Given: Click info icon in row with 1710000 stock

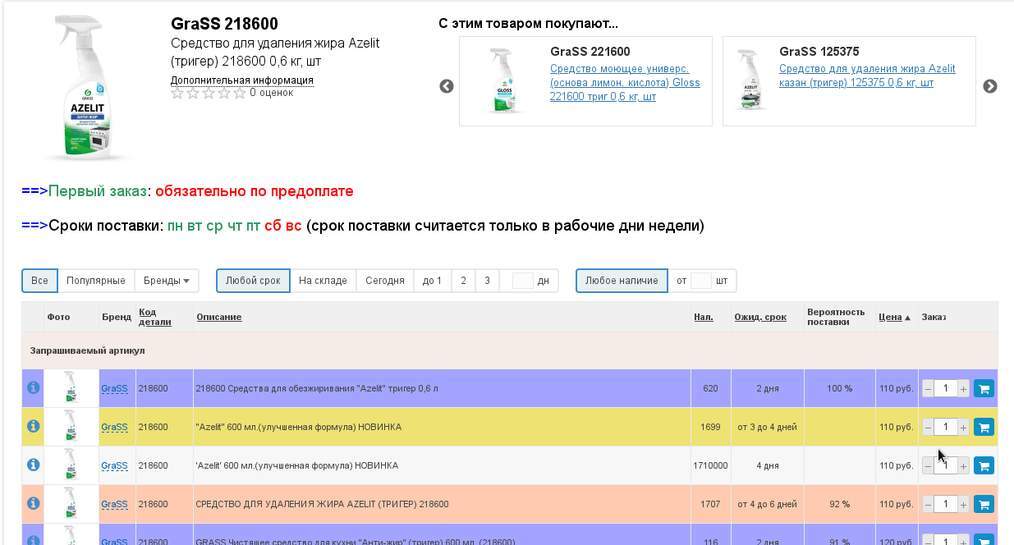Looking at the screenshot, I should tap(33, 465).
